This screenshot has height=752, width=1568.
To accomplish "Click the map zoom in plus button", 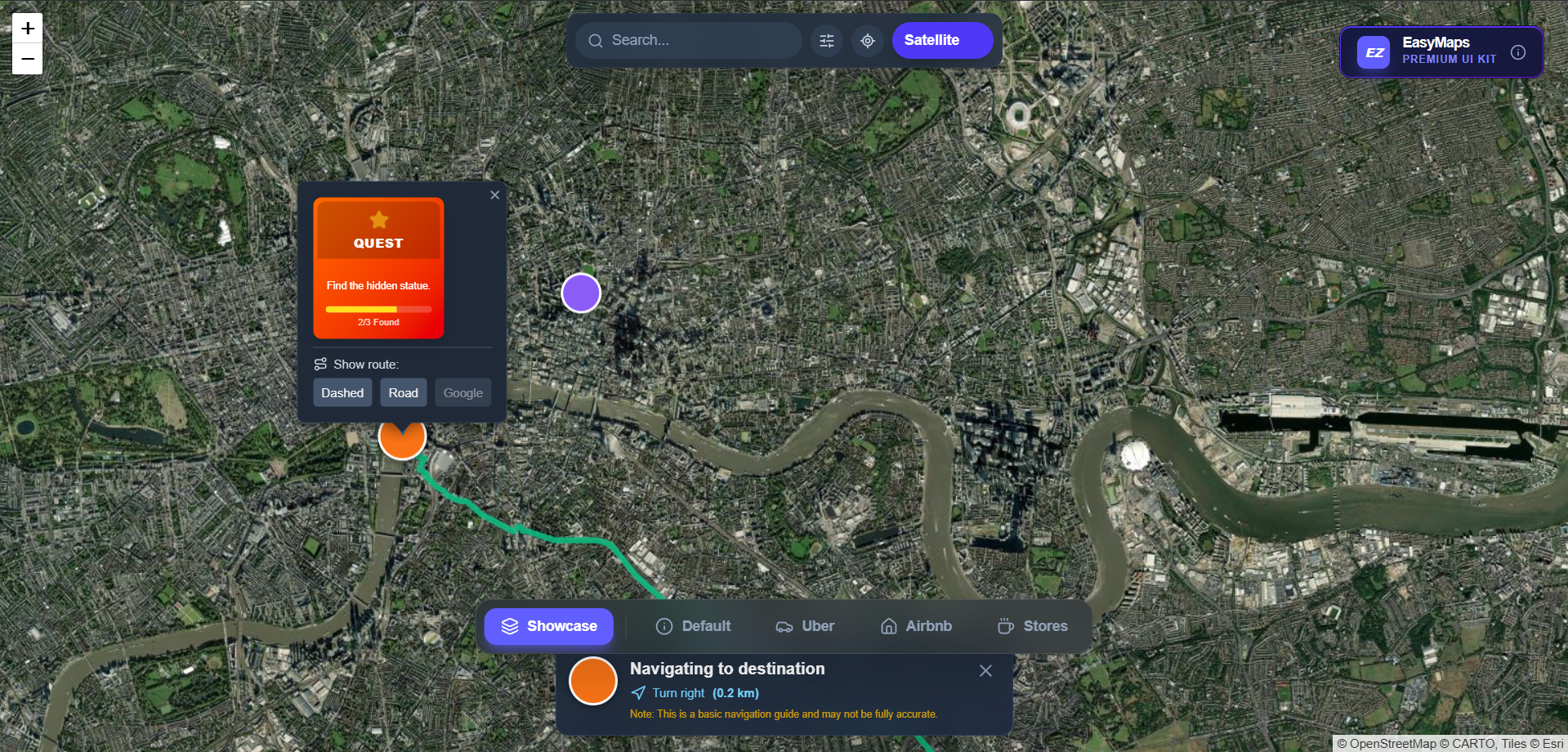I will coord(27,29).
